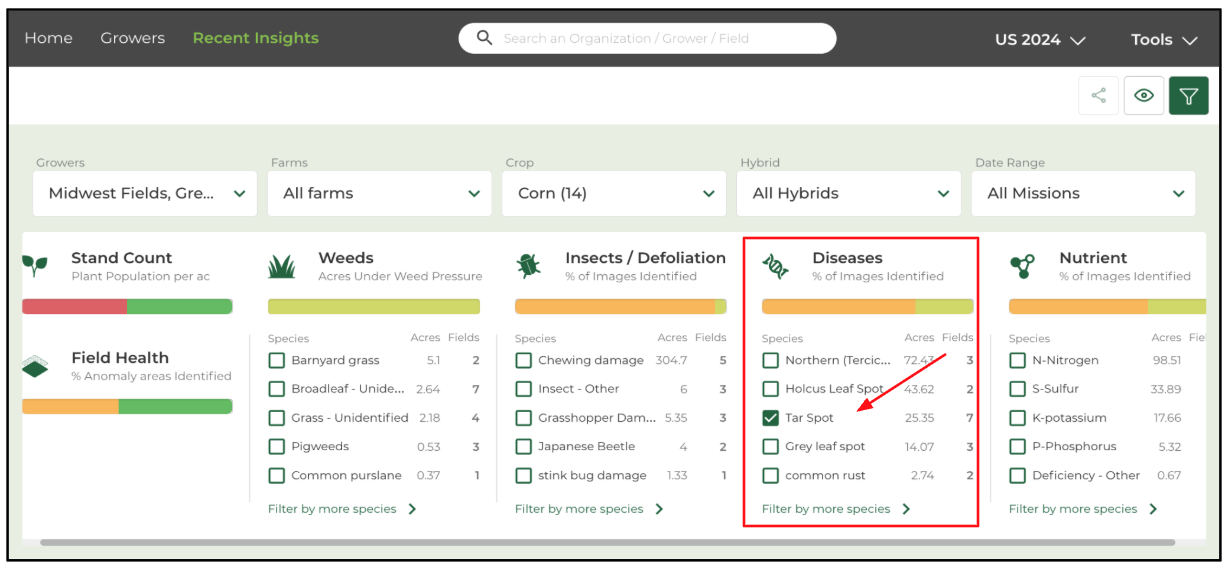The height and width of the screenshot is (567, 1228).
Task: Open the Tools menu
Action: click(1164, 40)
